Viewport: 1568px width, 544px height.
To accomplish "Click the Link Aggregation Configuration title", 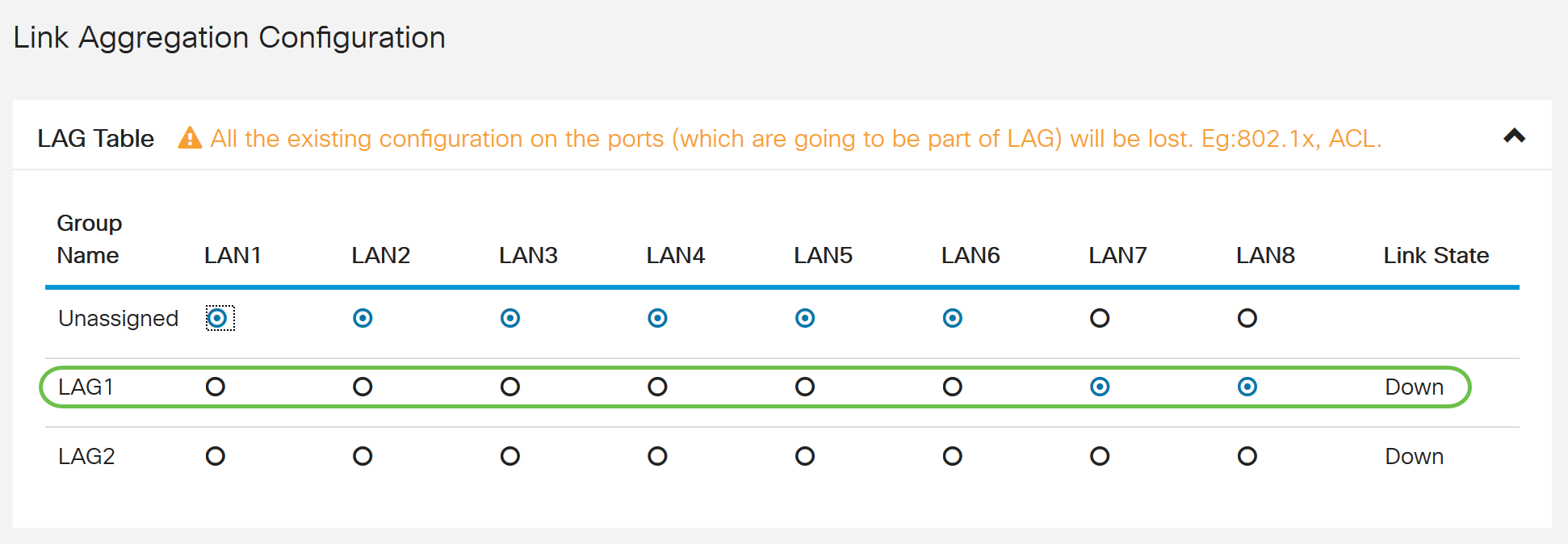I will click(x=229, y=37).
